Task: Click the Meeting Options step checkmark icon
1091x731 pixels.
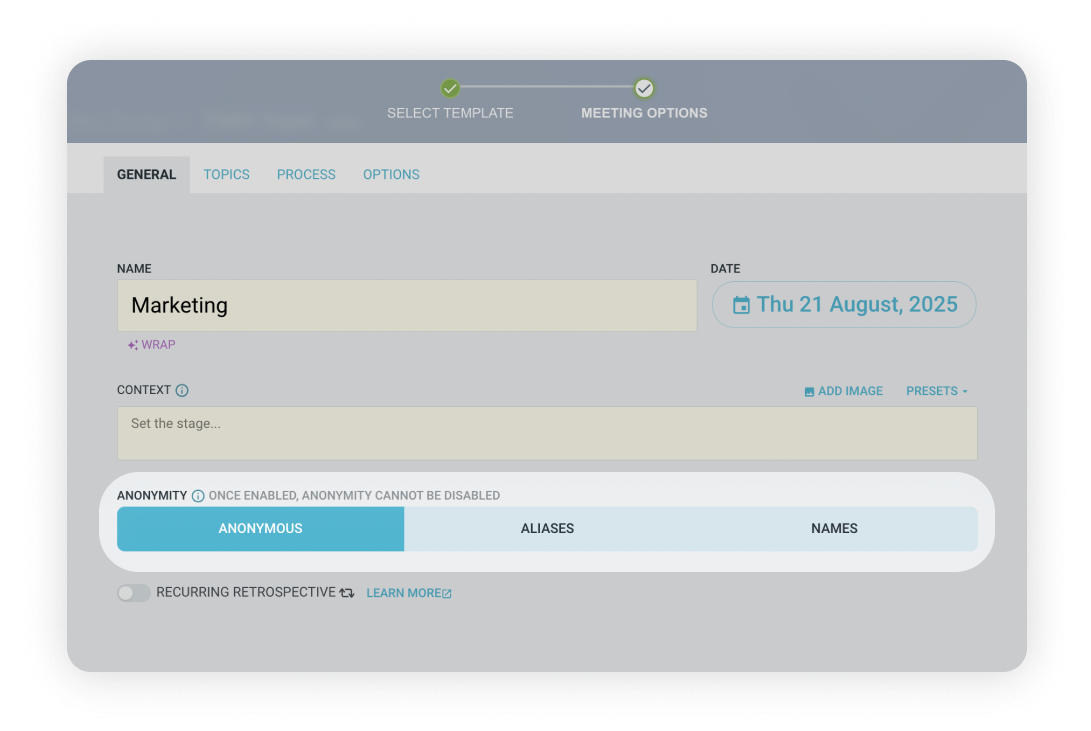Action: [644, 88]
